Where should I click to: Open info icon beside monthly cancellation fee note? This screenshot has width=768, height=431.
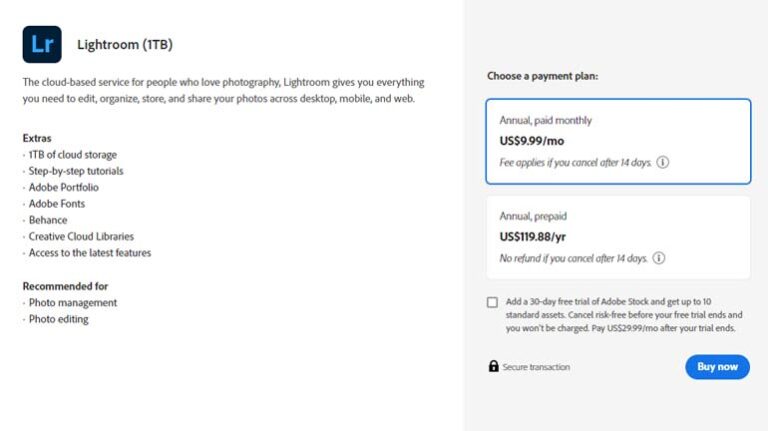pyautogui.click(x=662, y=162)
